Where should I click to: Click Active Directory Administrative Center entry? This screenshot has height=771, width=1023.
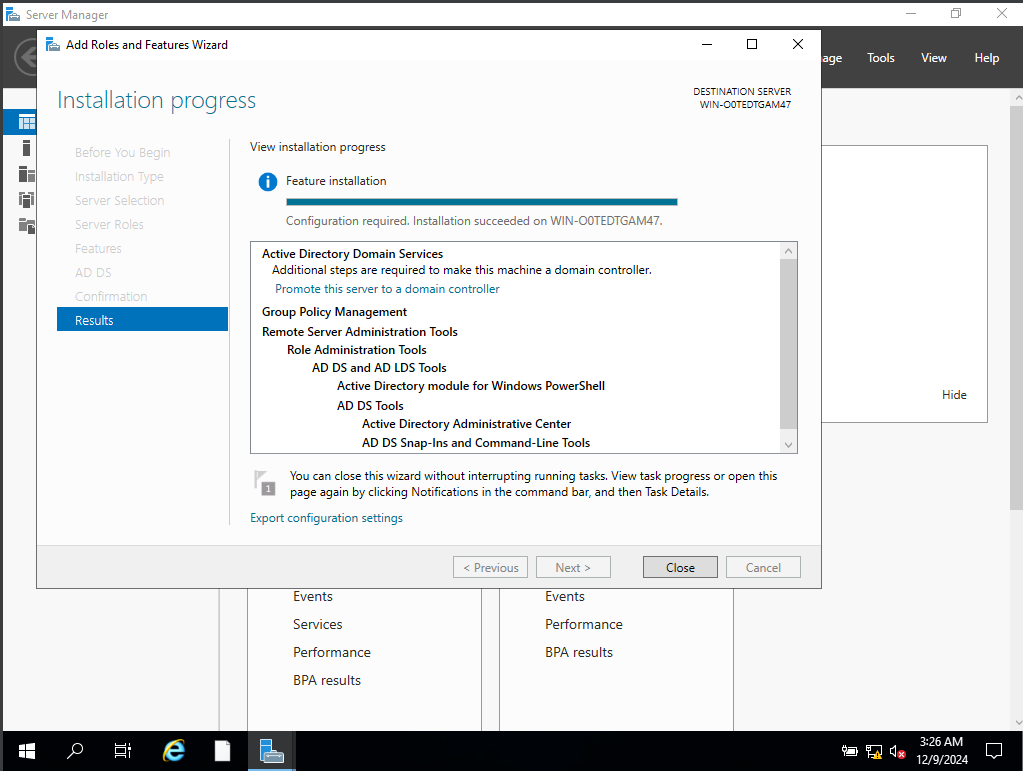pyautogui.click(x=466, y=424)
